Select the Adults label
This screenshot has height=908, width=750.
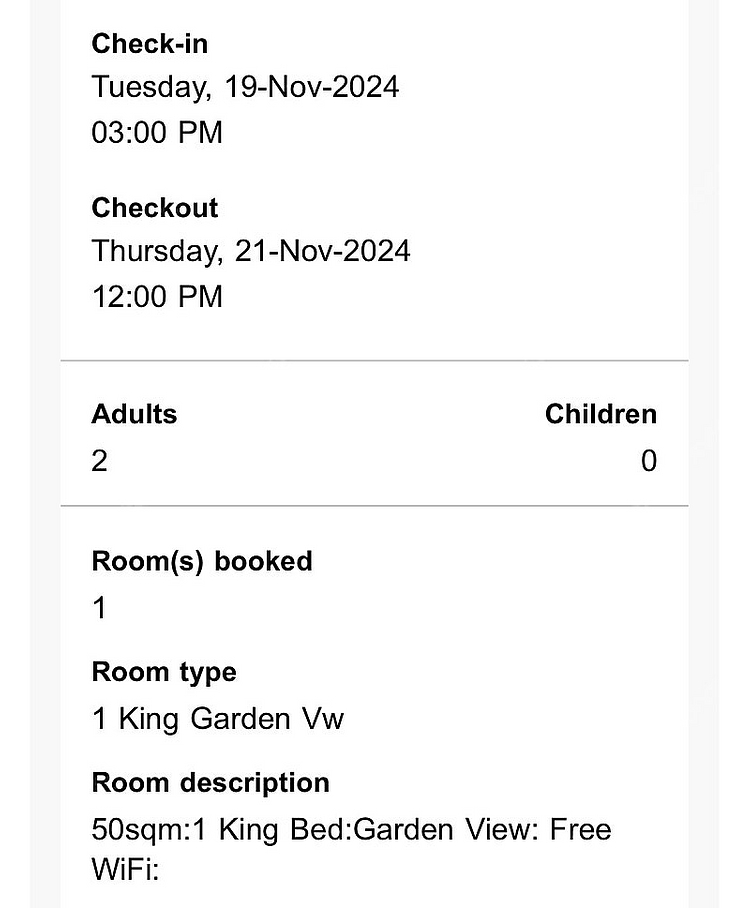tap(134, 414)
